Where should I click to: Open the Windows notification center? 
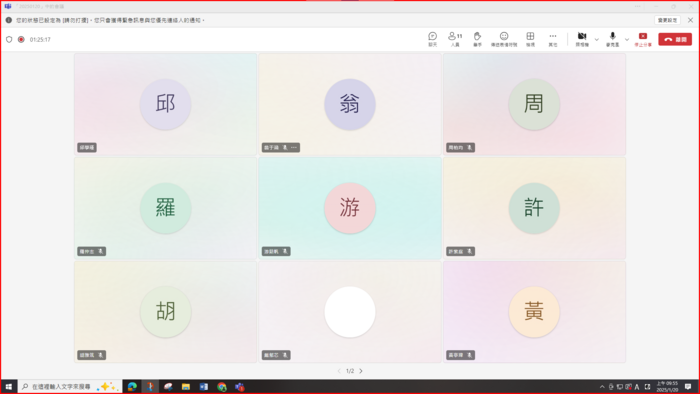tap(688, 386)
